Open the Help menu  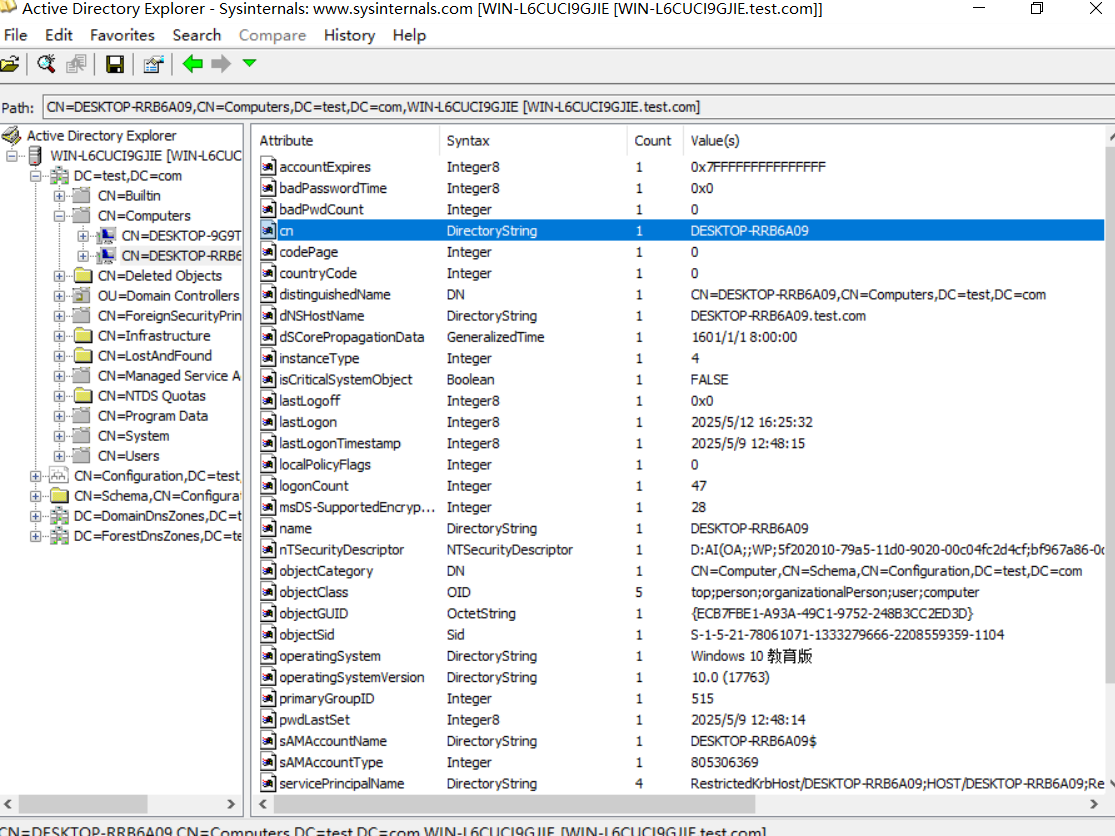409,35
